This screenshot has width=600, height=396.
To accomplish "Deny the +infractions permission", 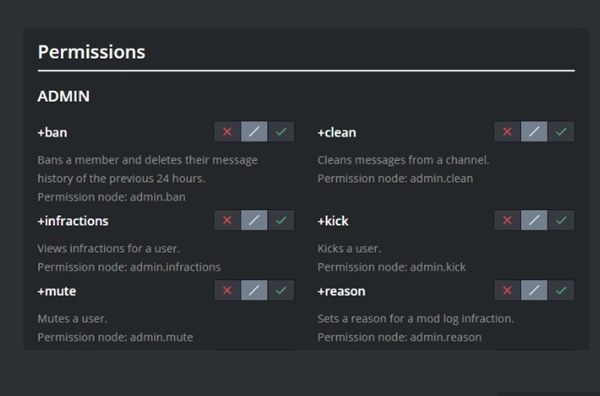I will (227, 220).
